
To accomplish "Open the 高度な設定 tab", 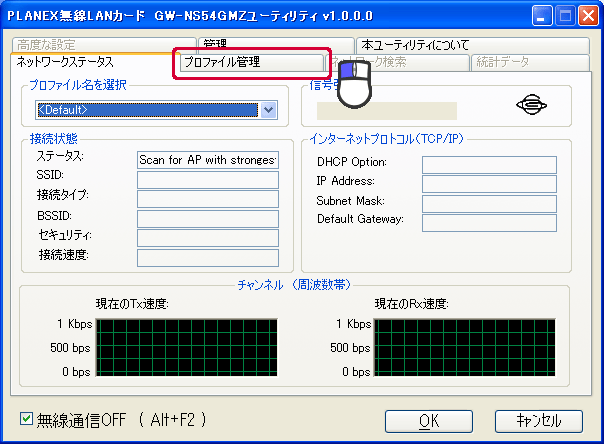I will pyautogui.click(x=104, y=45).
